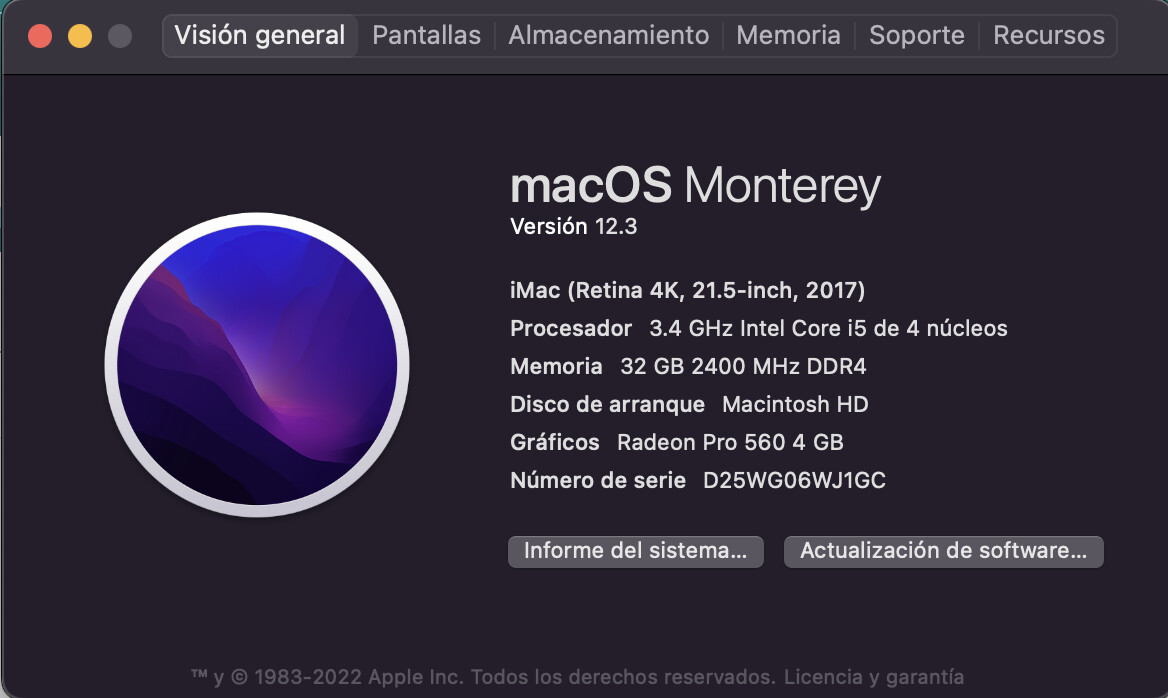
Task: Click the Licencia y garantía text
Action: 874,677
